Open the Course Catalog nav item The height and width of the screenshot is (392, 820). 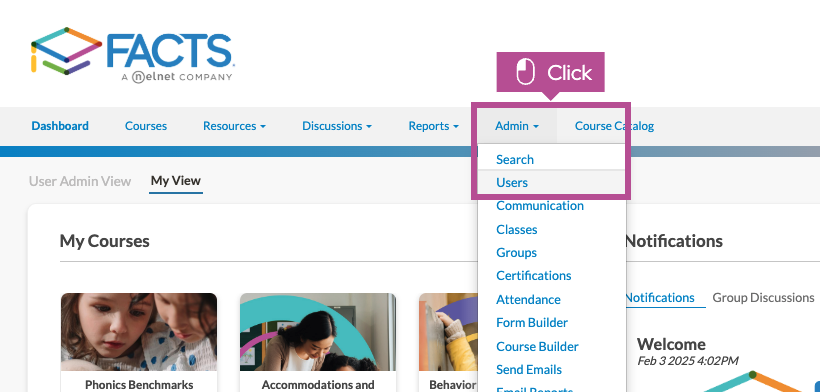(x=614, y=126)
